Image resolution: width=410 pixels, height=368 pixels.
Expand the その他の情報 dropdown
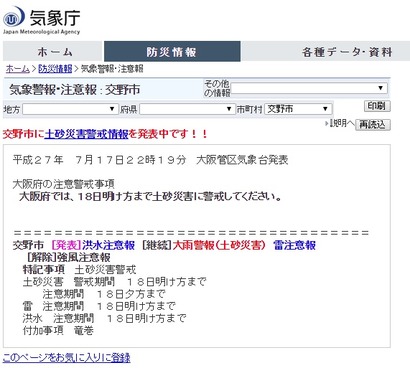click(309, 88)
